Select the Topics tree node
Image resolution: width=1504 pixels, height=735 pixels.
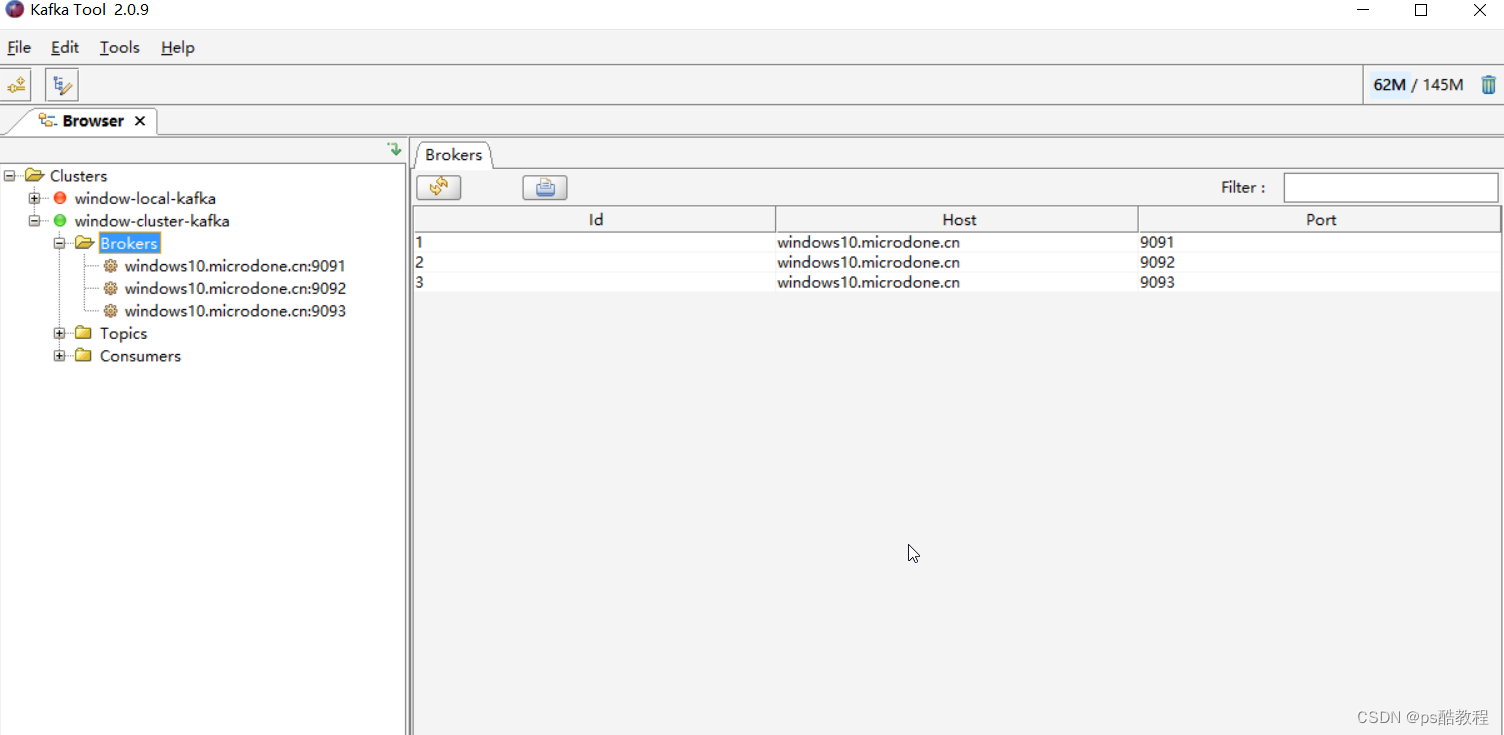point(123,333)
